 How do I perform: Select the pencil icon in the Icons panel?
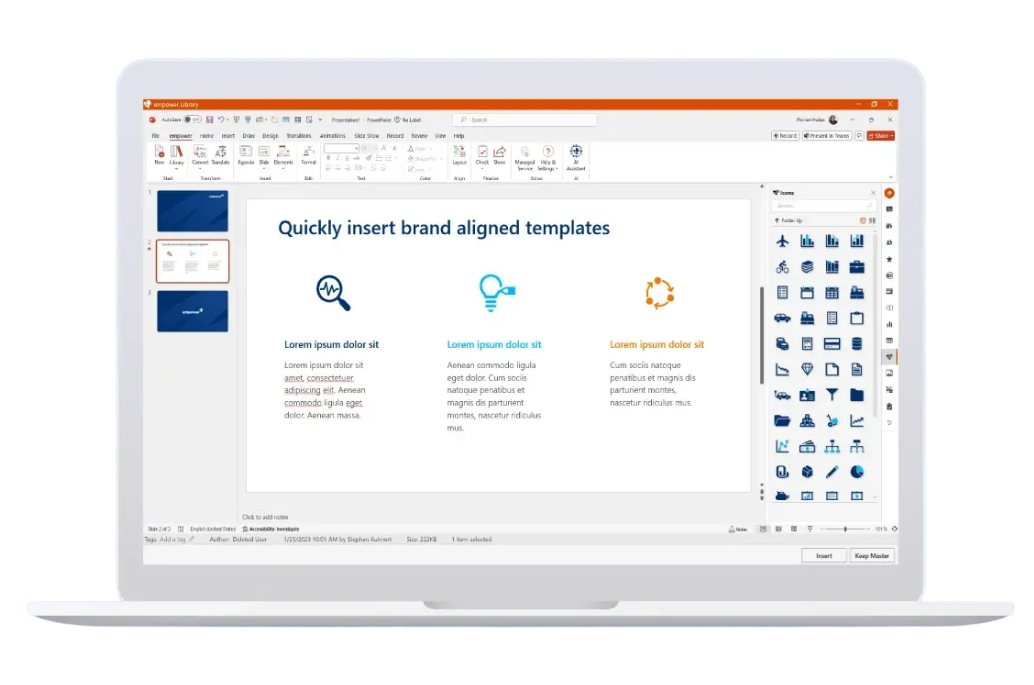point(832,472)
